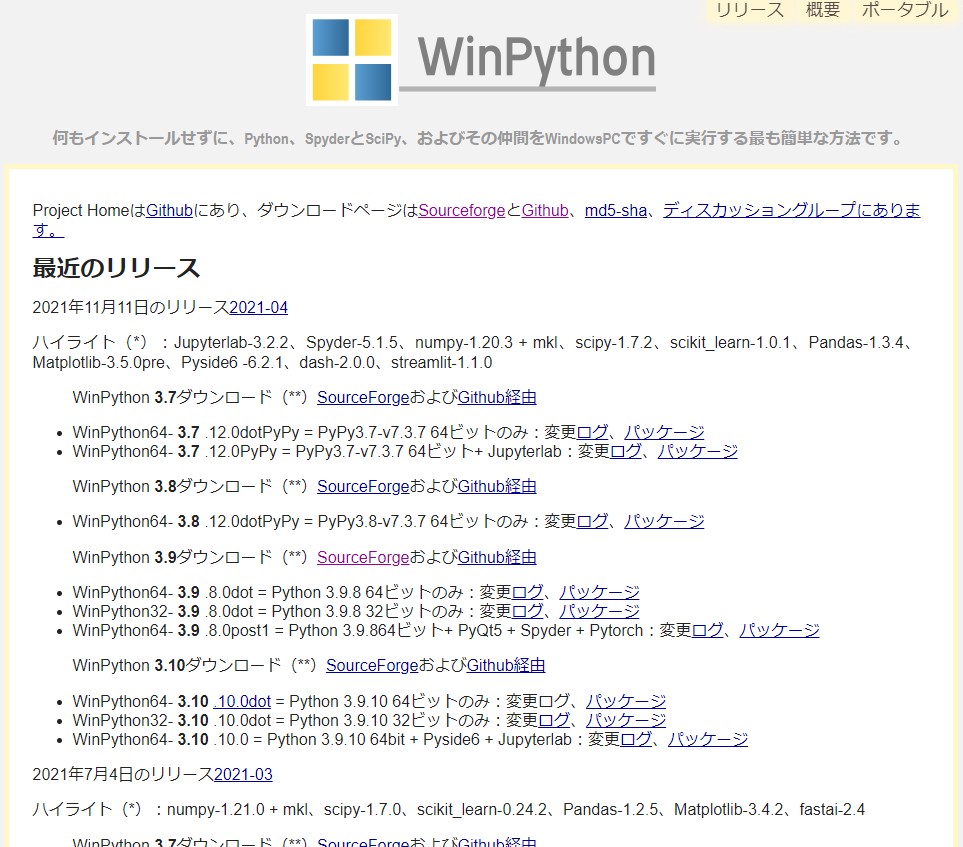Open パッケージ link for WinPython64-3.10.10.0dot
963x847 pixels.
625,701
